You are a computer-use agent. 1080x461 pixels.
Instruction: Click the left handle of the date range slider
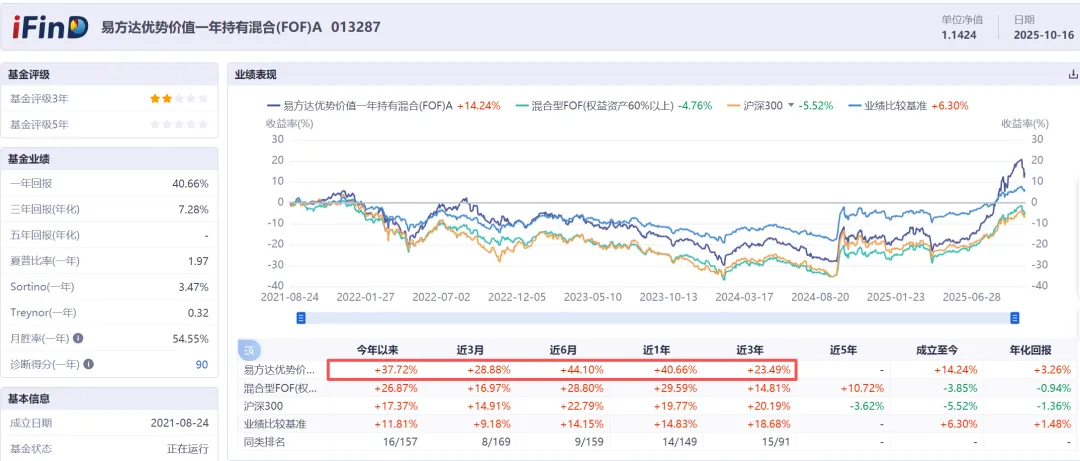[x=300, y=318]
